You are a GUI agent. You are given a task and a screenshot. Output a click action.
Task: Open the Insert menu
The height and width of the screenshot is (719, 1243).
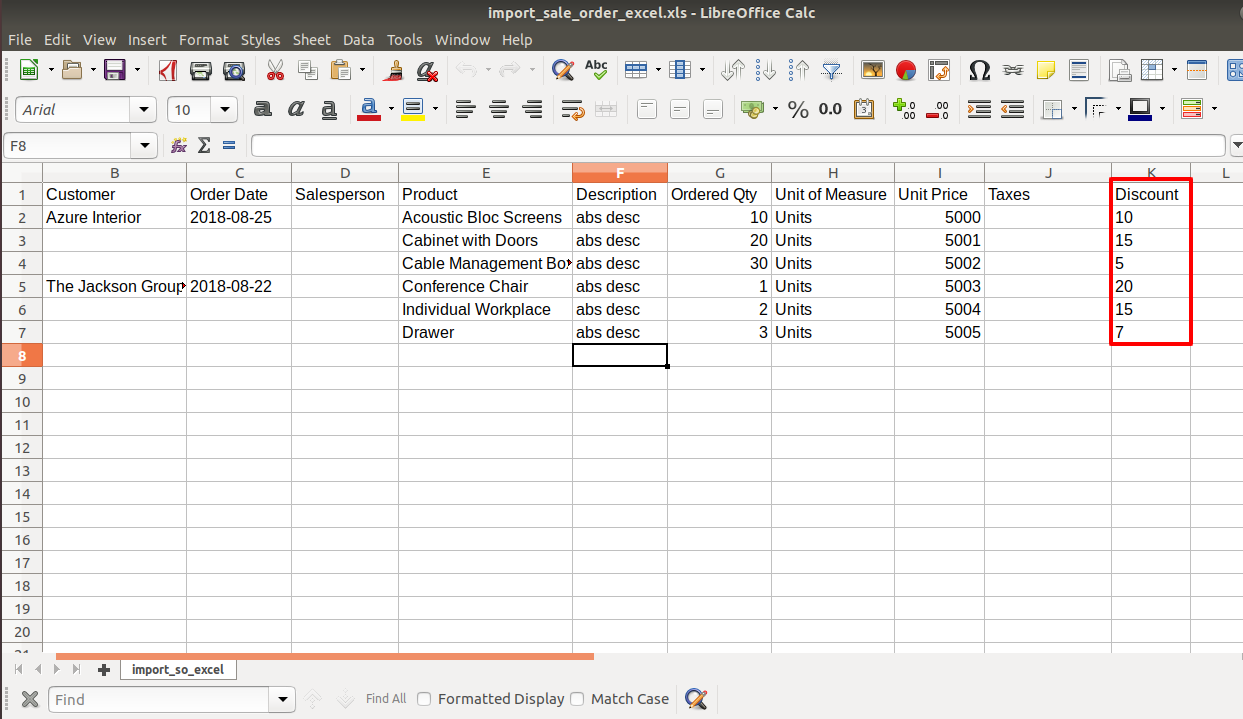point(147,40)
